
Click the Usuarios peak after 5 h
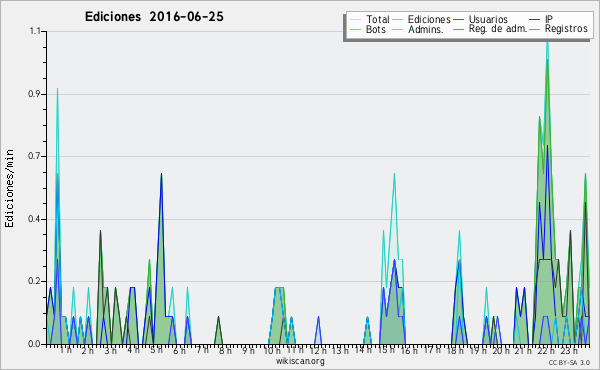click(161, 174)
